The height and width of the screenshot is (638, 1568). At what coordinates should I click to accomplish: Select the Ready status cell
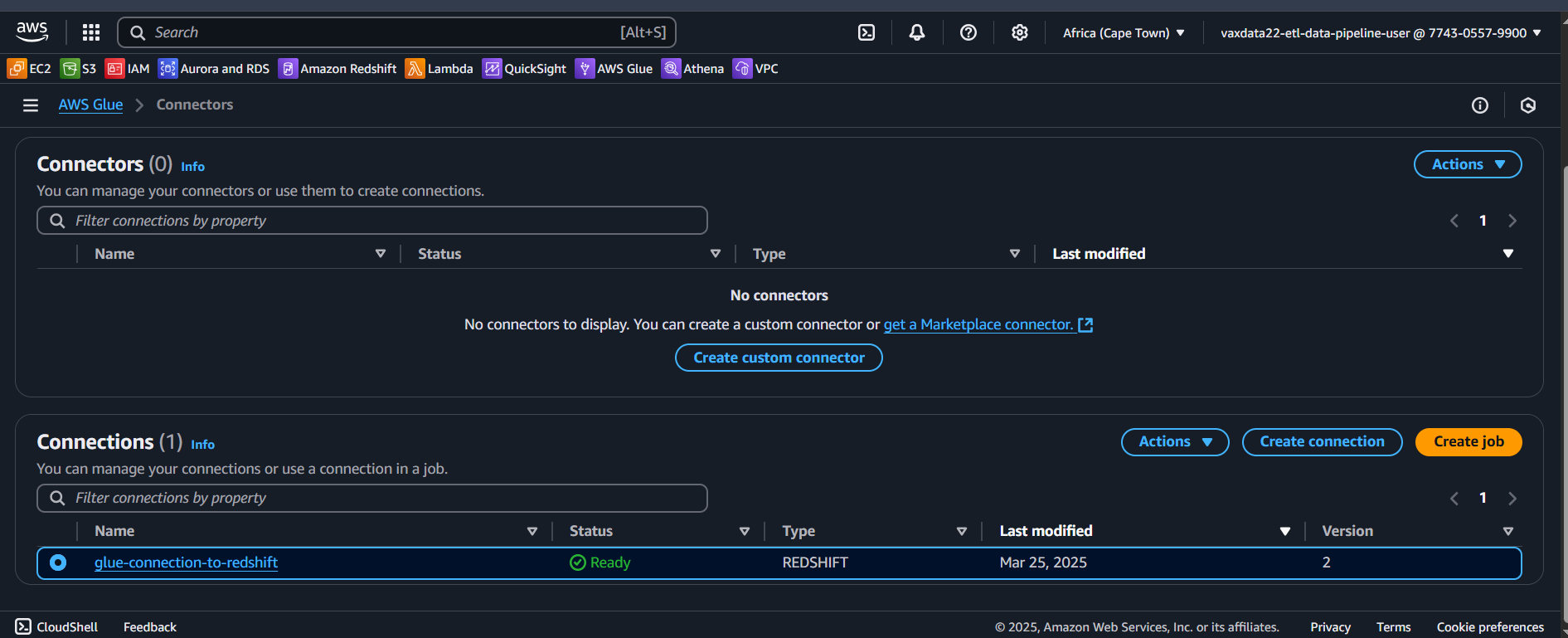[600, 563]
